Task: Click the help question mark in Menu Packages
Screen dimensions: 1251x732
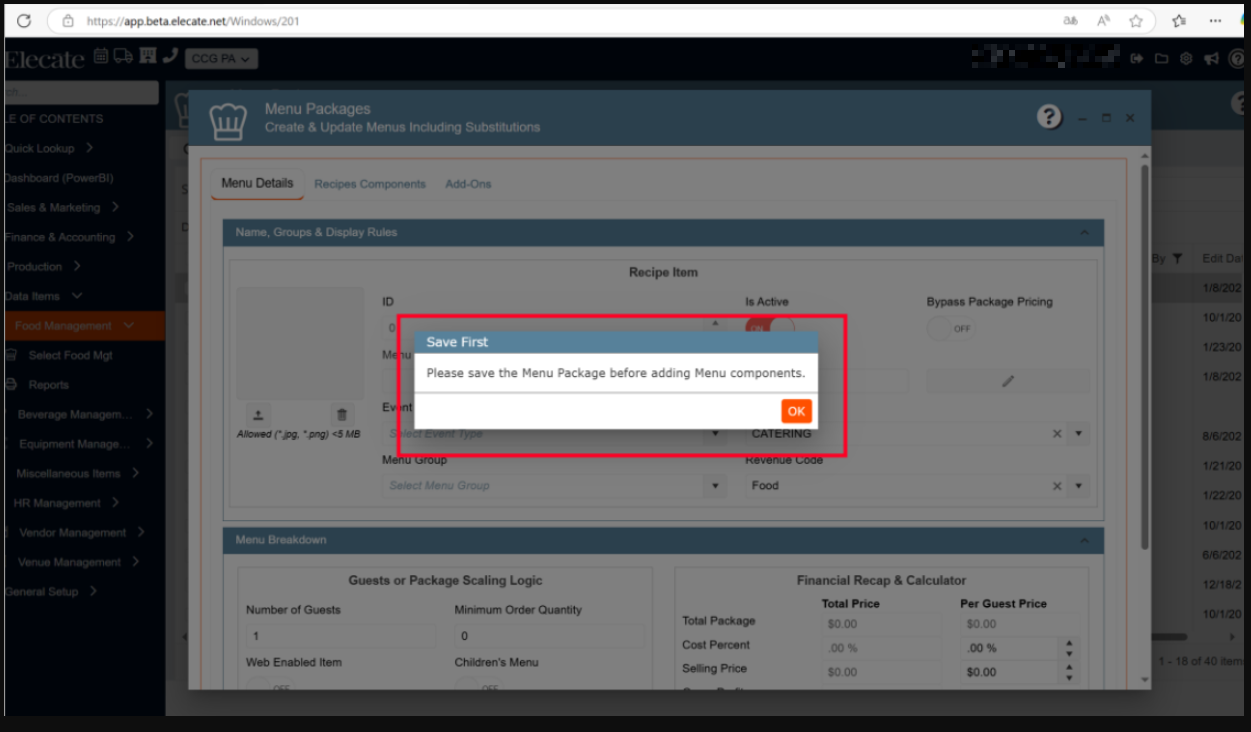Action: 1049,117
